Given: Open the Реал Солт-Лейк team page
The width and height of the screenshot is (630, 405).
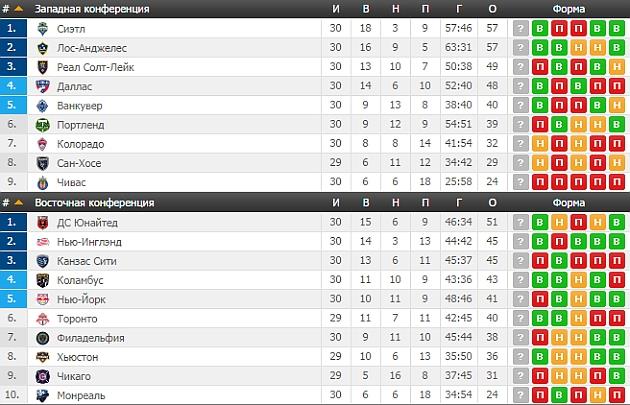Looking at the screenshot, I should point(95,67).
